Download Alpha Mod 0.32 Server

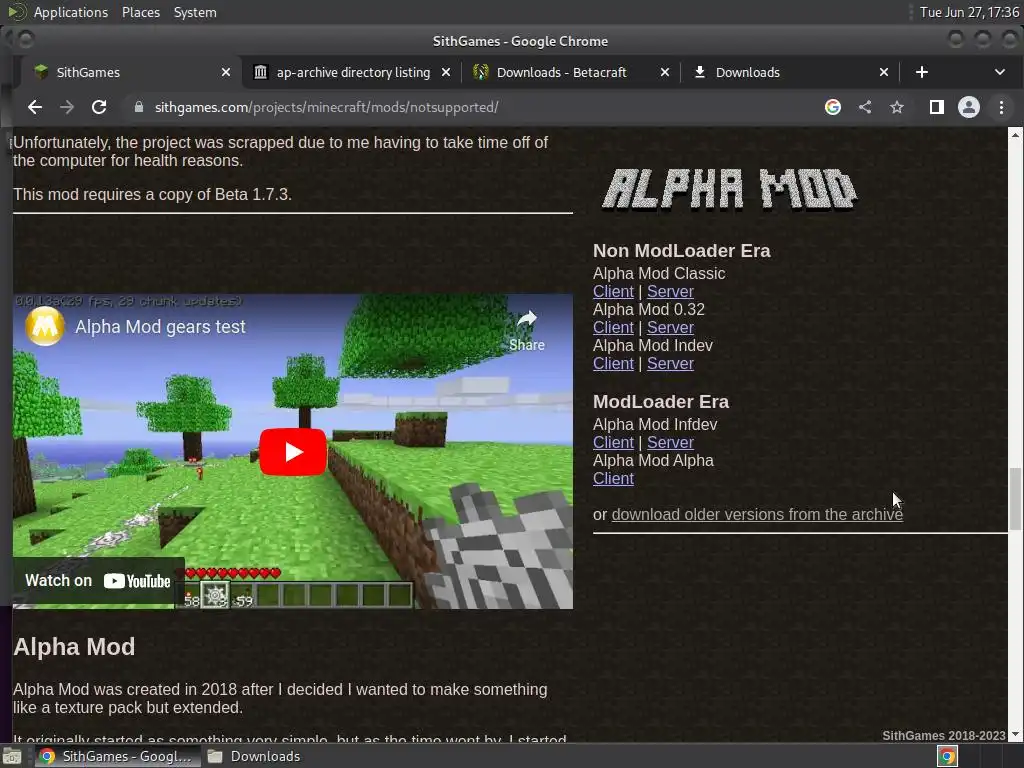click(670, 327)
